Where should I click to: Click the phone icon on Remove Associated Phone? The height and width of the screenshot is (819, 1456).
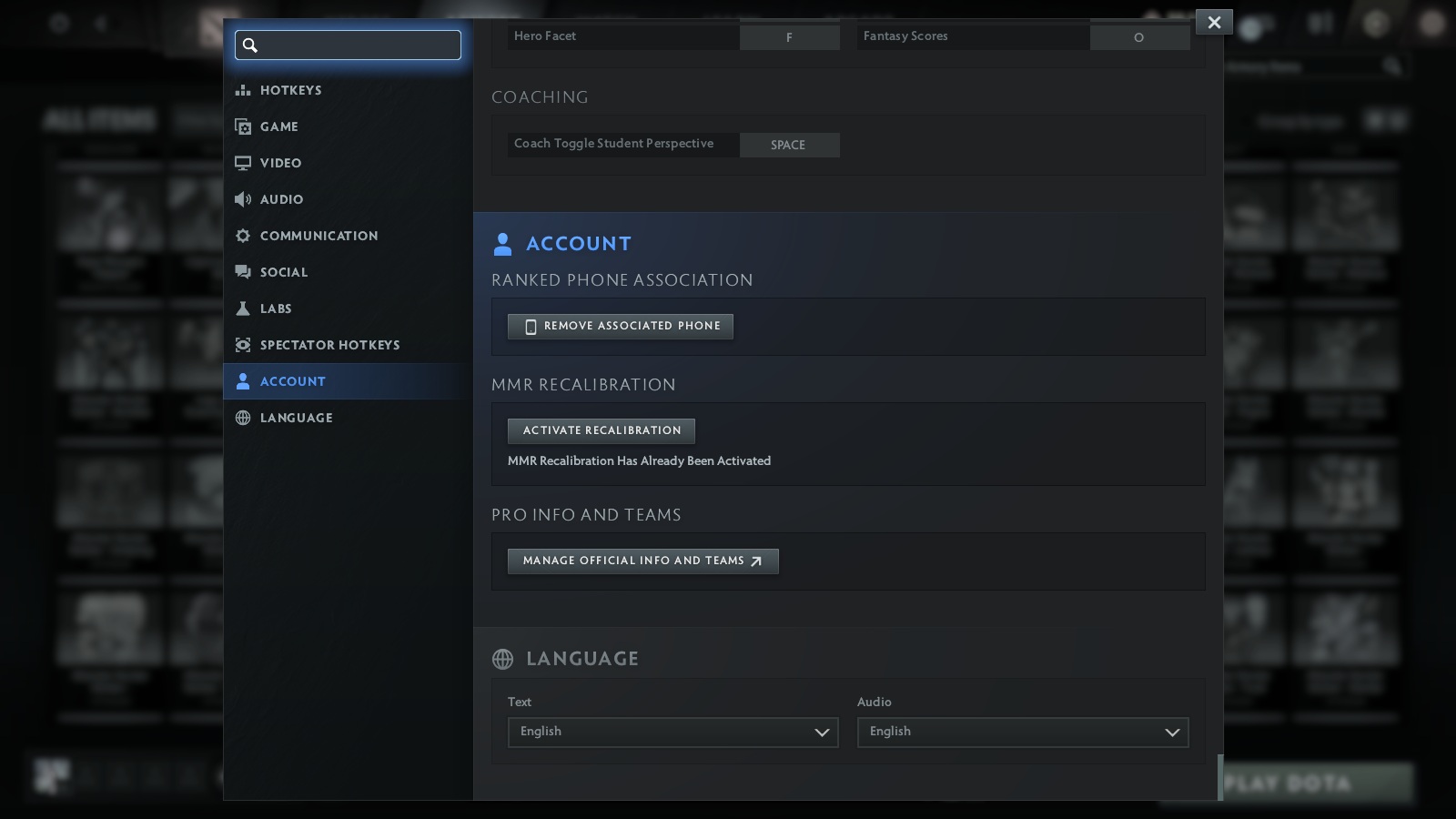pyautogui.click(x=531, y=327)
